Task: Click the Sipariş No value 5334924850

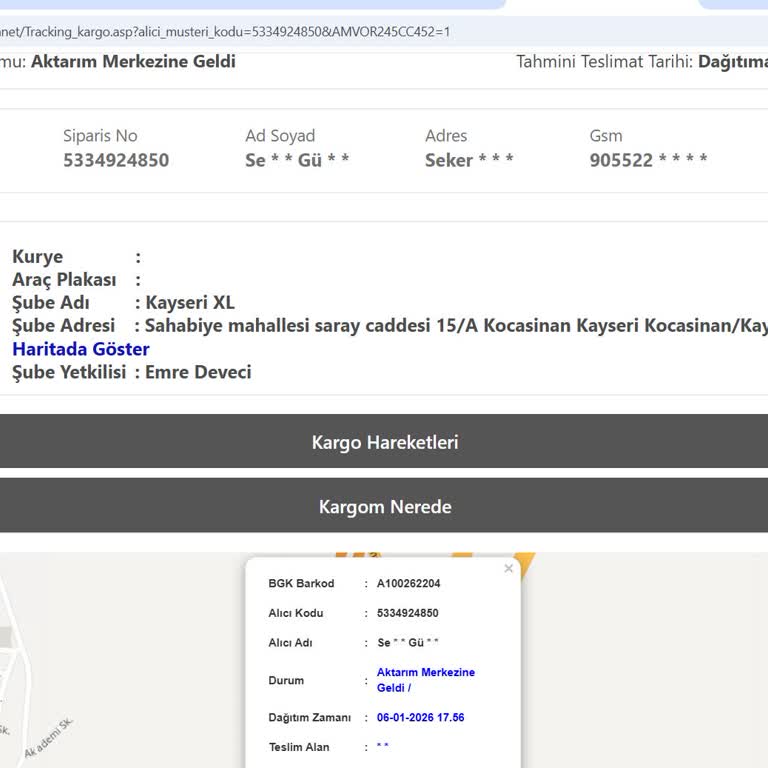Action: tap(116, 160)
